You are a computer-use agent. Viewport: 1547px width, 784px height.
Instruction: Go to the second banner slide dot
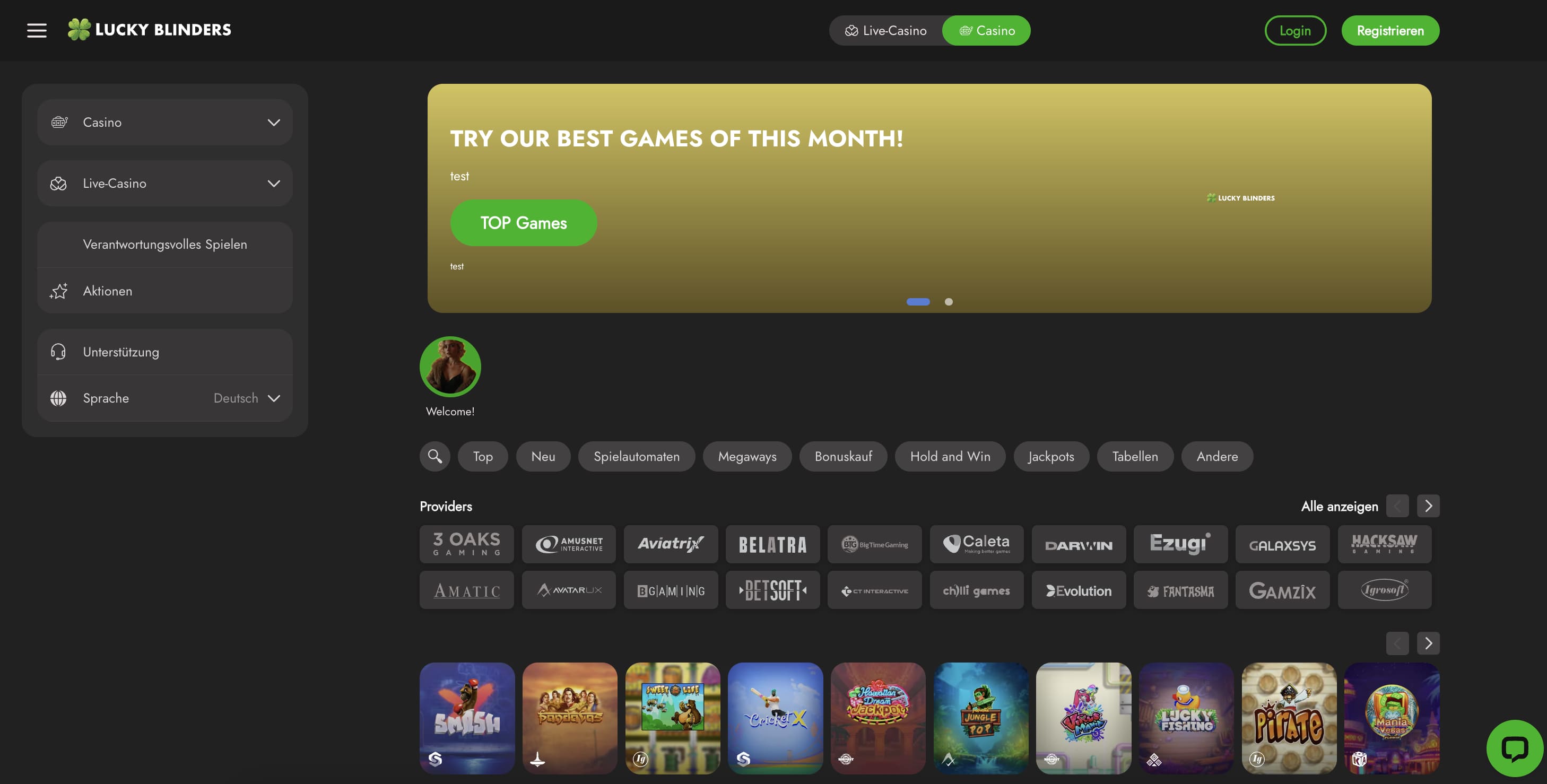[x=949, y=302]
